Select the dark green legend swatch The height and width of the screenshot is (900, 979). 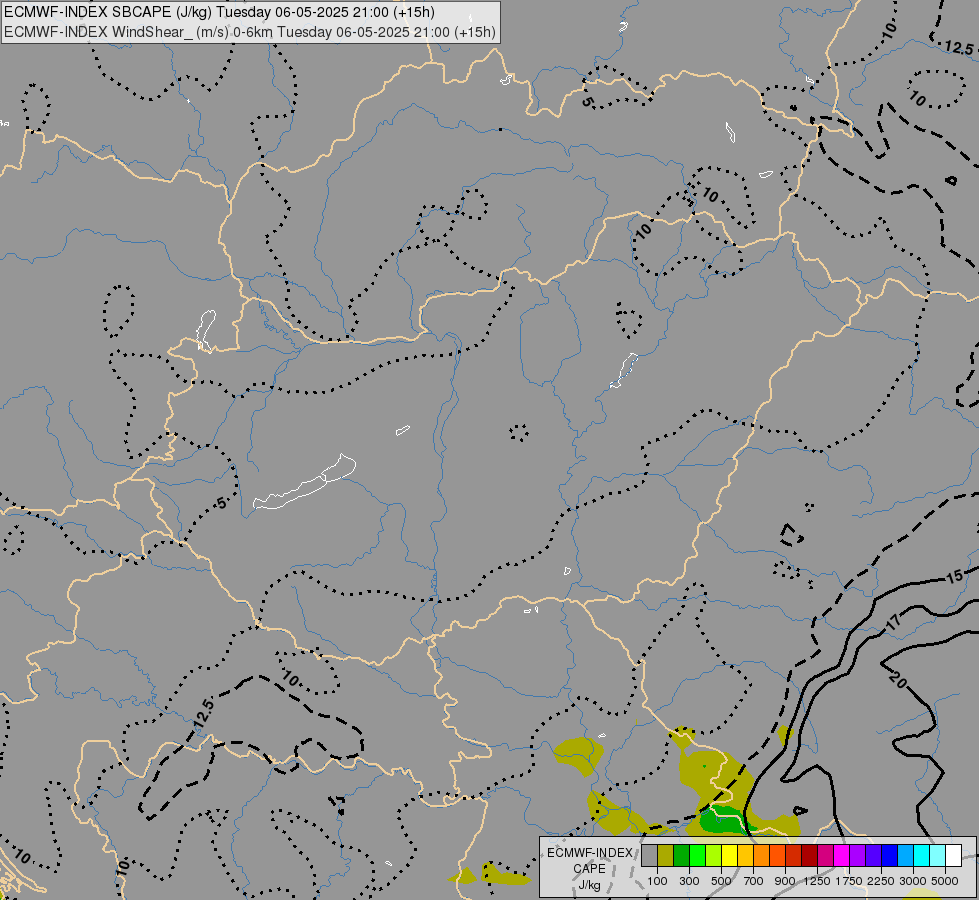682,855
